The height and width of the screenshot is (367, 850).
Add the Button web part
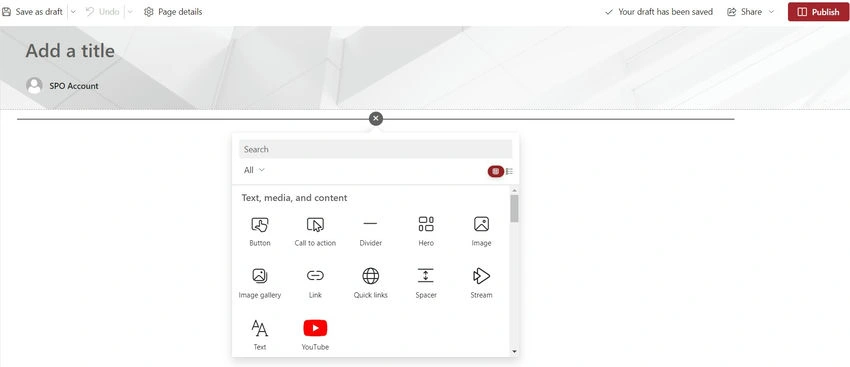point(260,231)
